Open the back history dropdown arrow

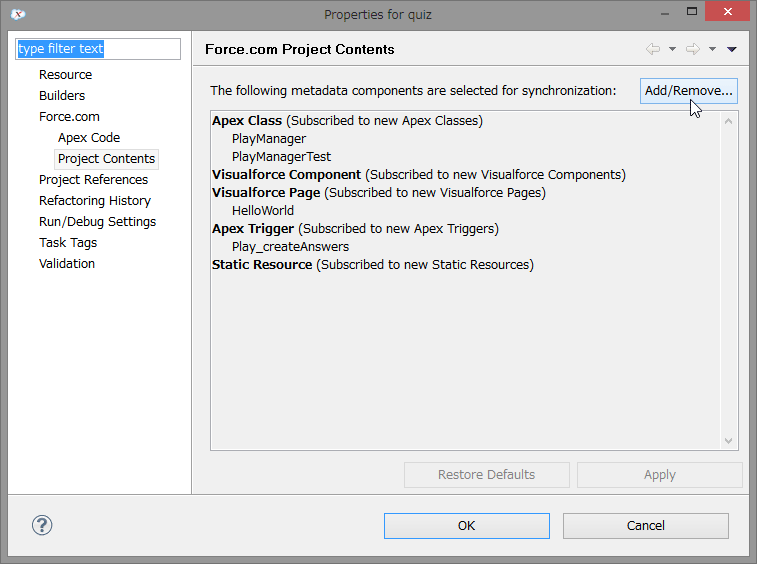click(x=672, y=49)
